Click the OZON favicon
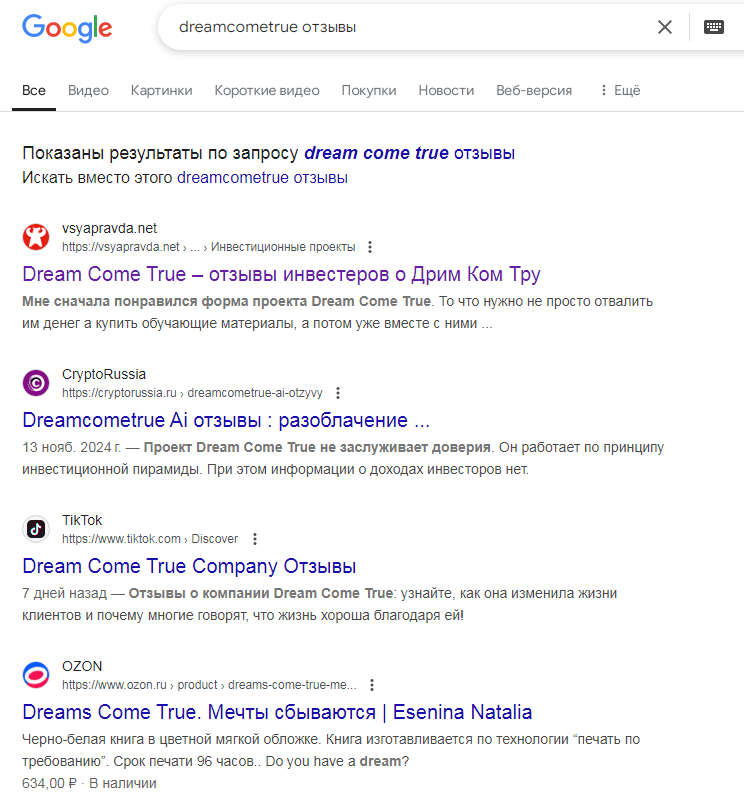This screenshot has width=744, height=811. click(36, 675)
